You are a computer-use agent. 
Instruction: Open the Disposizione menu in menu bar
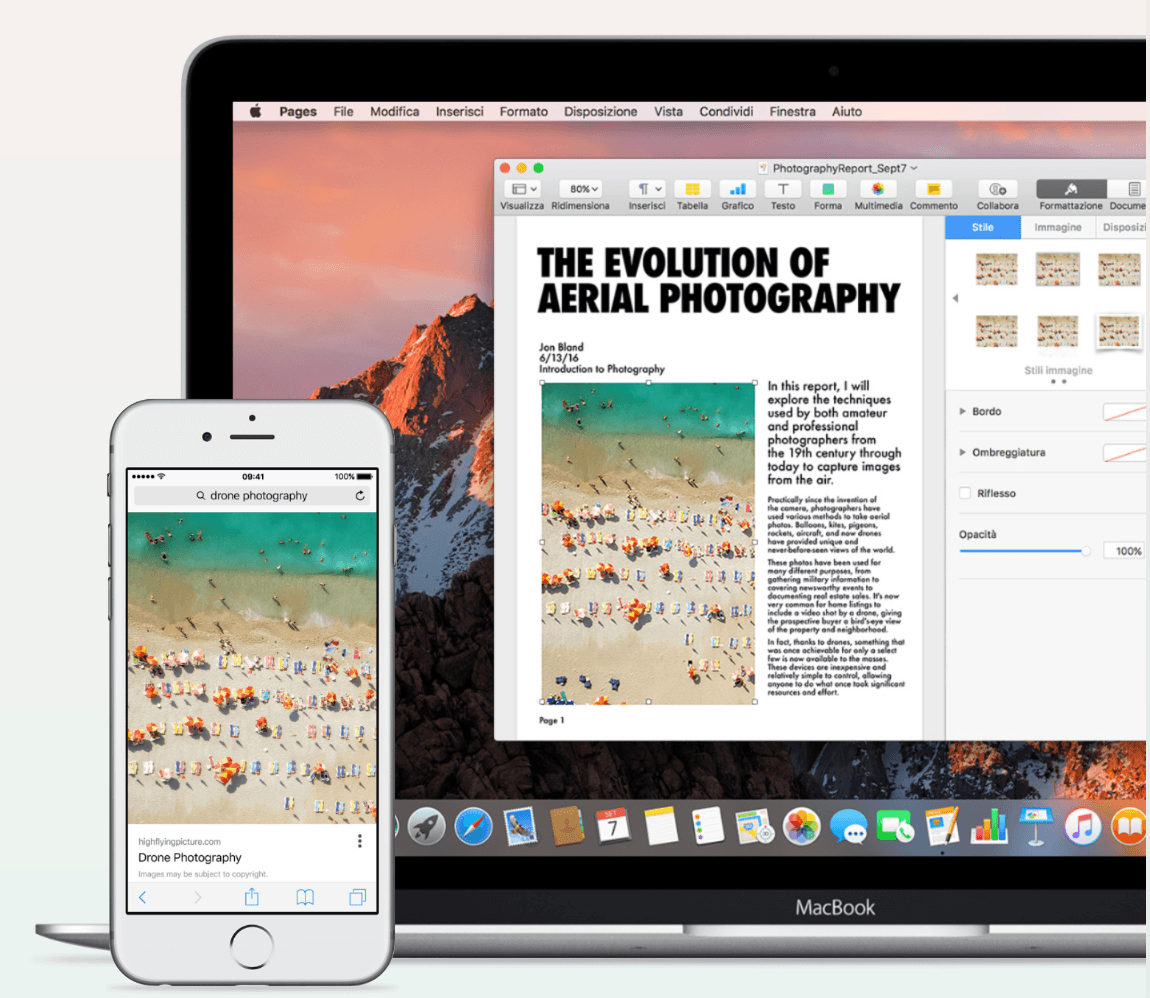pos(601,111)
